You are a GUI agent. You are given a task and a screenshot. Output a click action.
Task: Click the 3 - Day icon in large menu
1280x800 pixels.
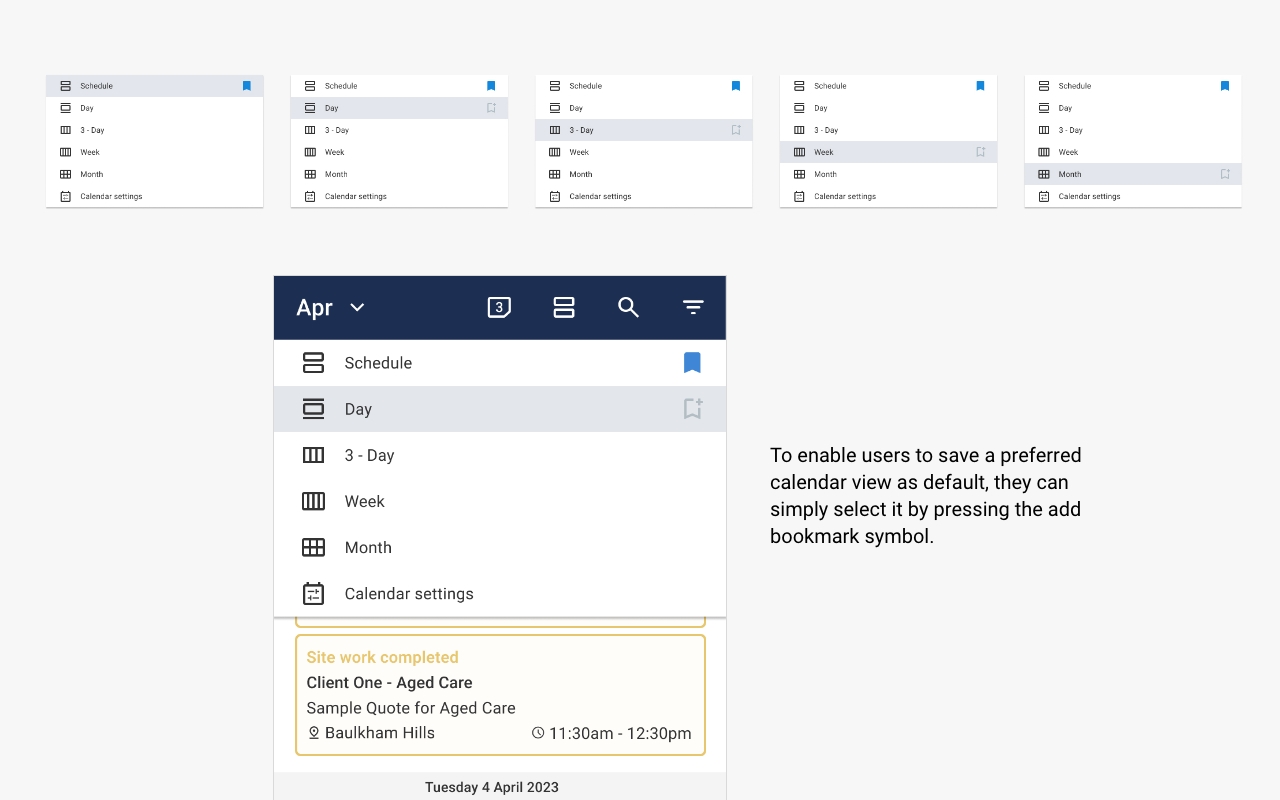(313, 456)
